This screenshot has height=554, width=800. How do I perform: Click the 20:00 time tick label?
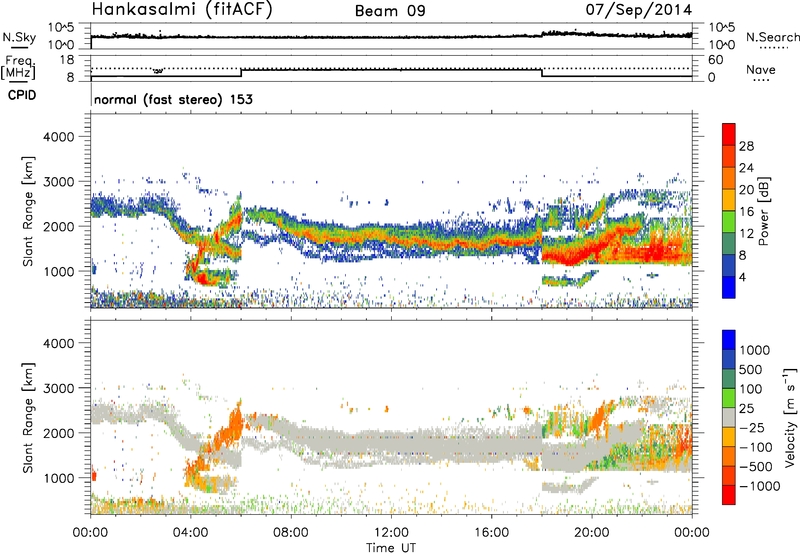pos(591,533)
